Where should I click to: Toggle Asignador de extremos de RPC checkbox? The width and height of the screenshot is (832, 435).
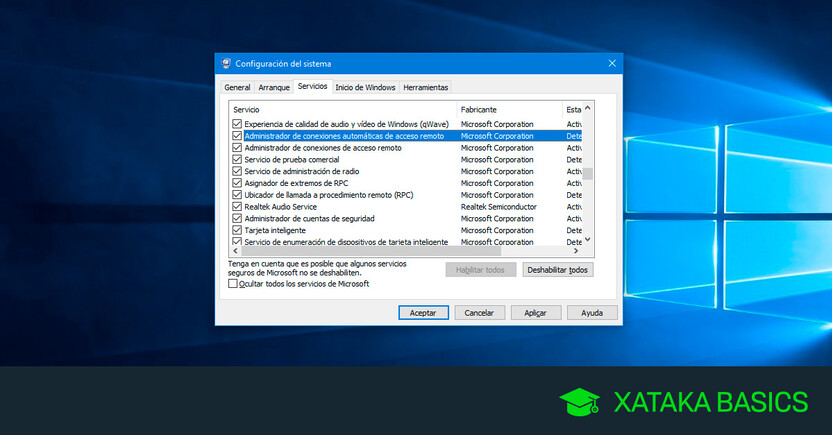tap(237, 183)
